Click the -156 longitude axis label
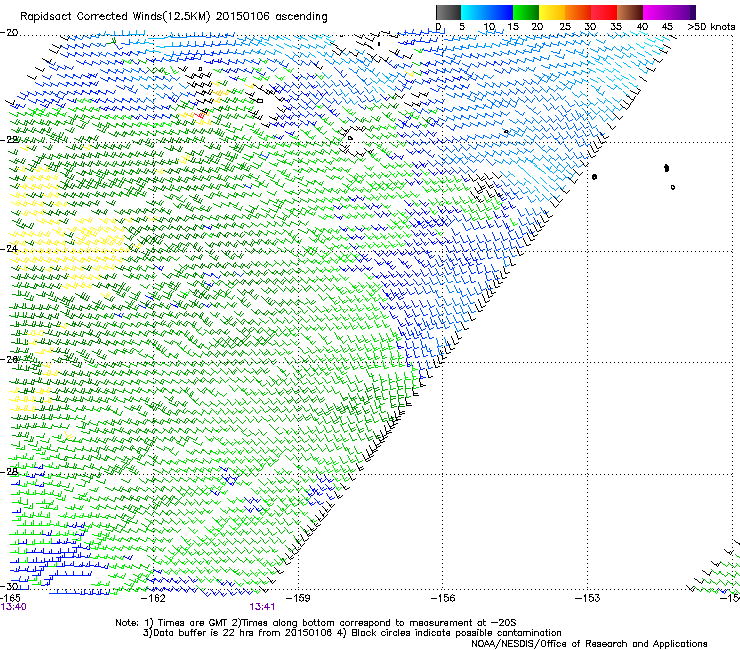This screenshot has height=650, width=740. [x=443, y=598]
